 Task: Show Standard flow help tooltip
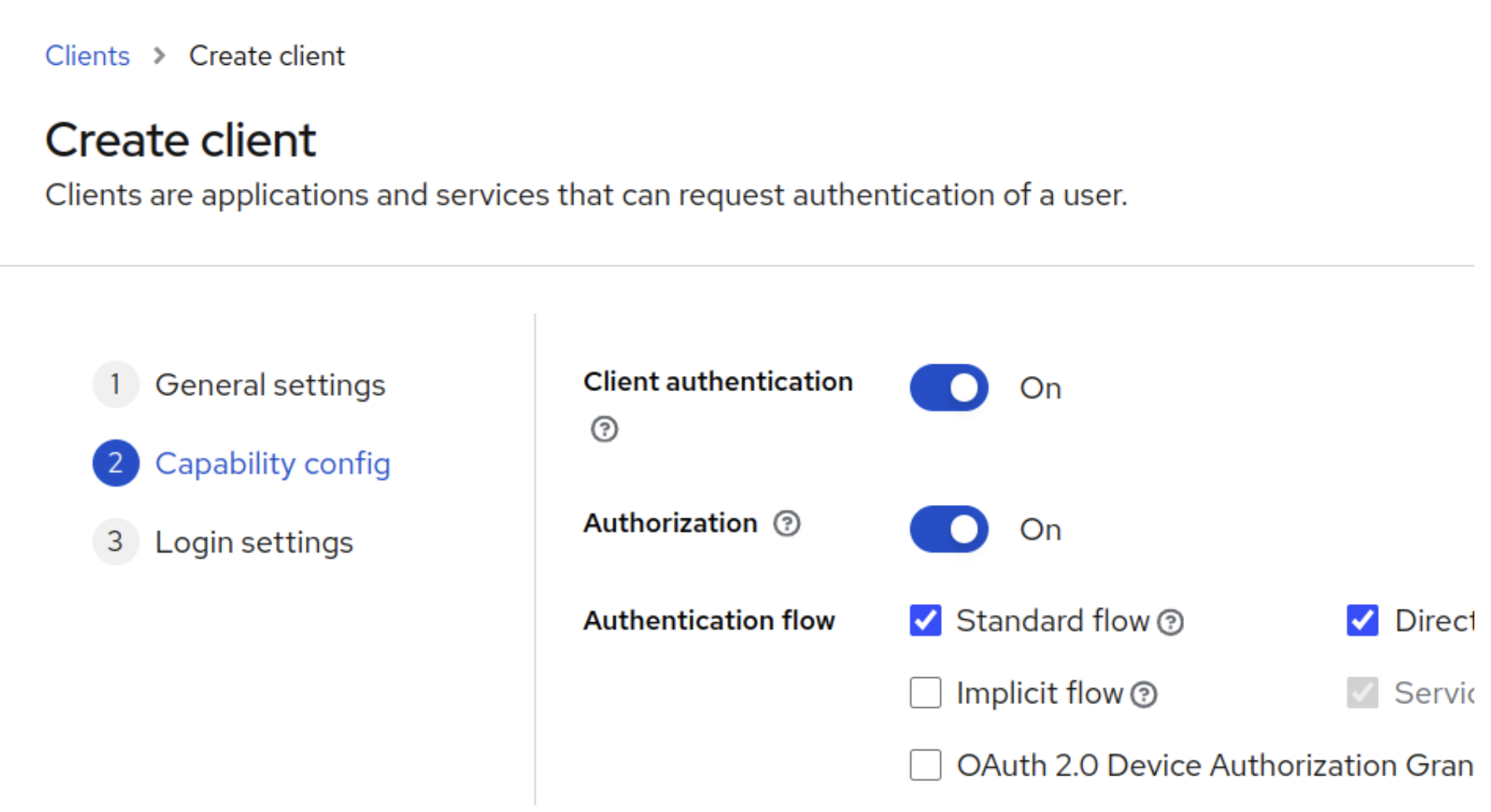coord(1171,622)
